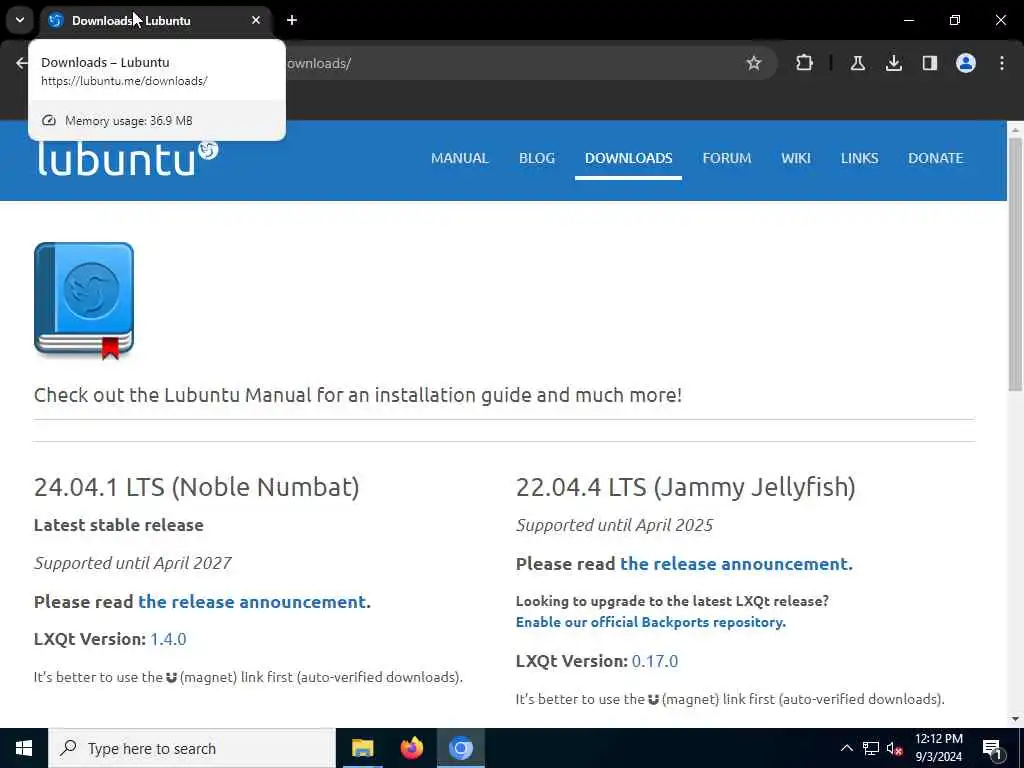Open the BLOG navigation item
Viewport: 1024px width, 768px height.
point(537,158)
